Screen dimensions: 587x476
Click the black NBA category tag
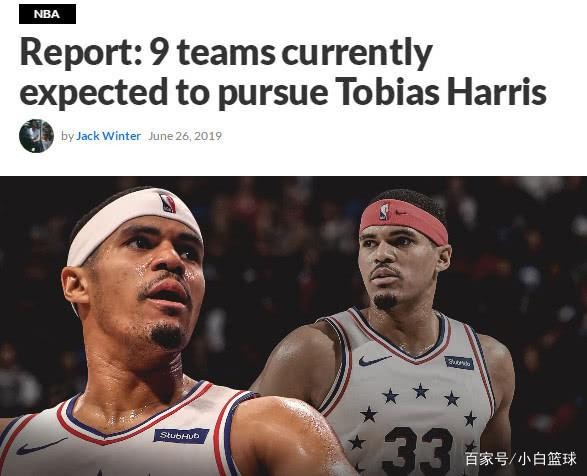click(47, 14)
